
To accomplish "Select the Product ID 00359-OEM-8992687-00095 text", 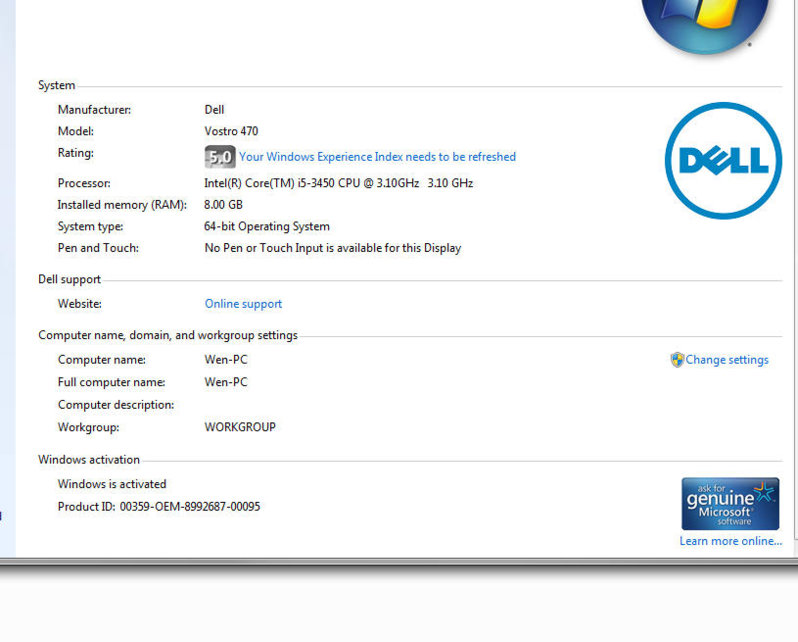I will 159,507.
